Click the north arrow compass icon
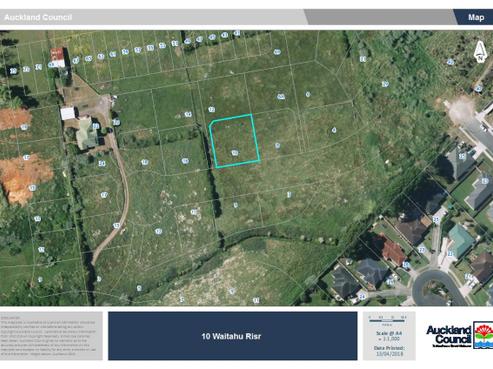493x369 pixels. coord(480,52)
